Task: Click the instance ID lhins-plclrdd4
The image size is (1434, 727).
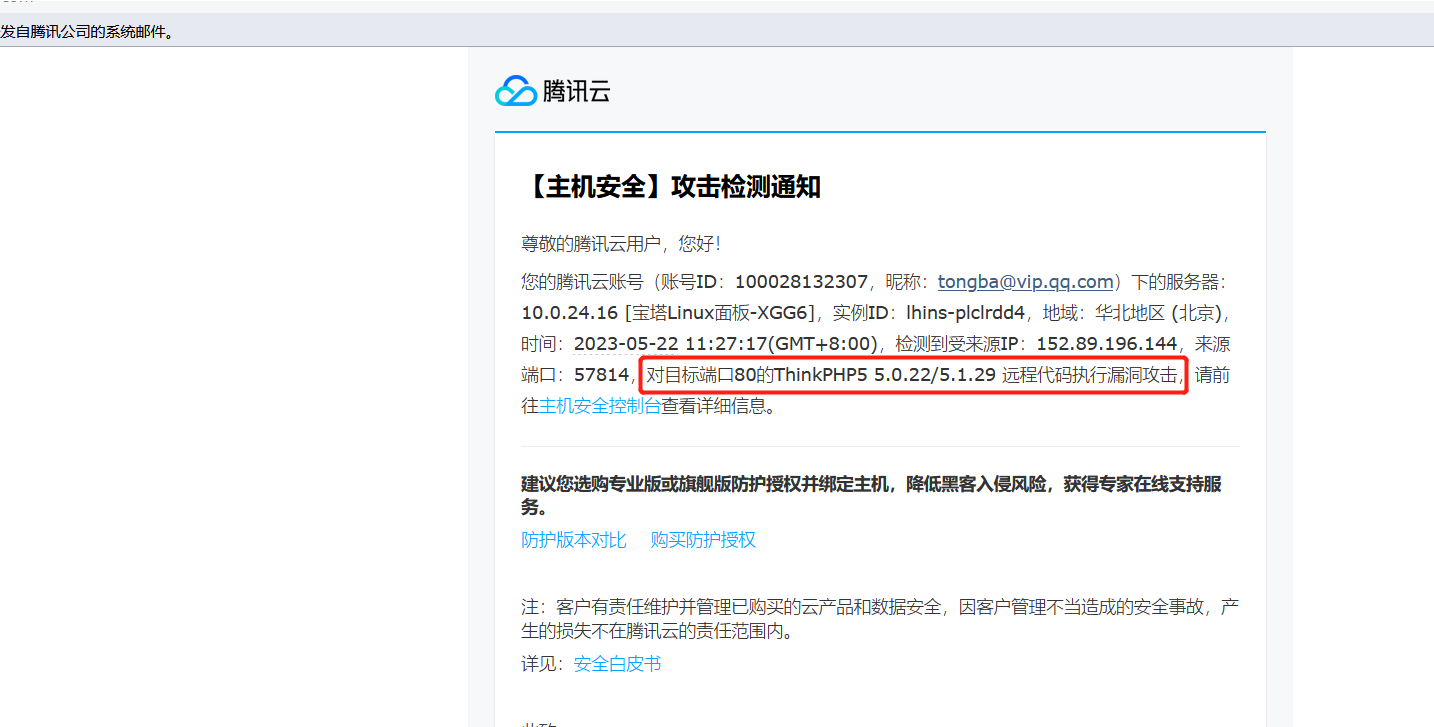Action: coord(965,313)
